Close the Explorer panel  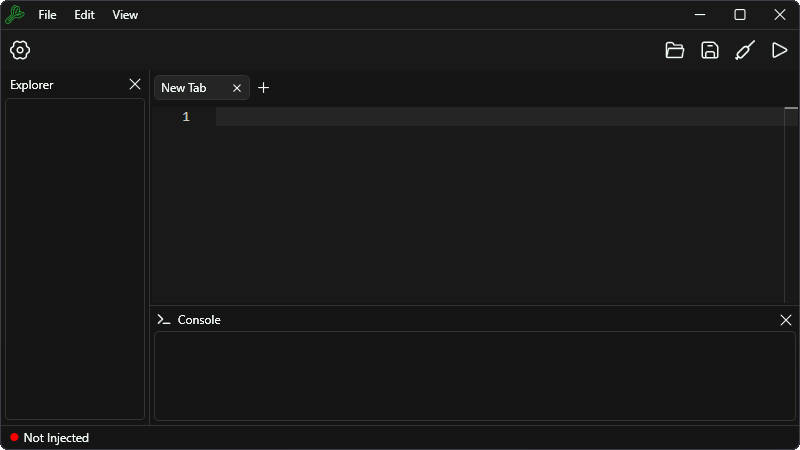coord(135,84)
